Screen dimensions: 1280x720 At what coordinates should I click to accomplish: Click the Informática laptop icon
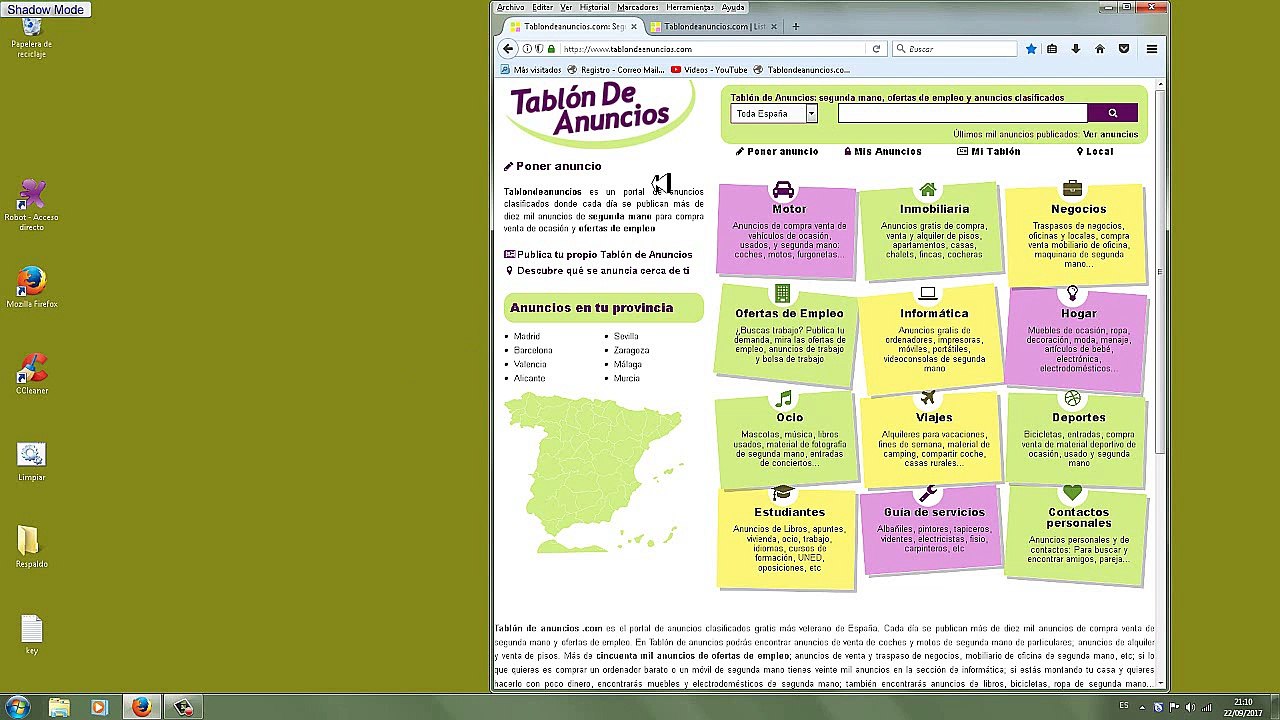[x=928, y=293]
